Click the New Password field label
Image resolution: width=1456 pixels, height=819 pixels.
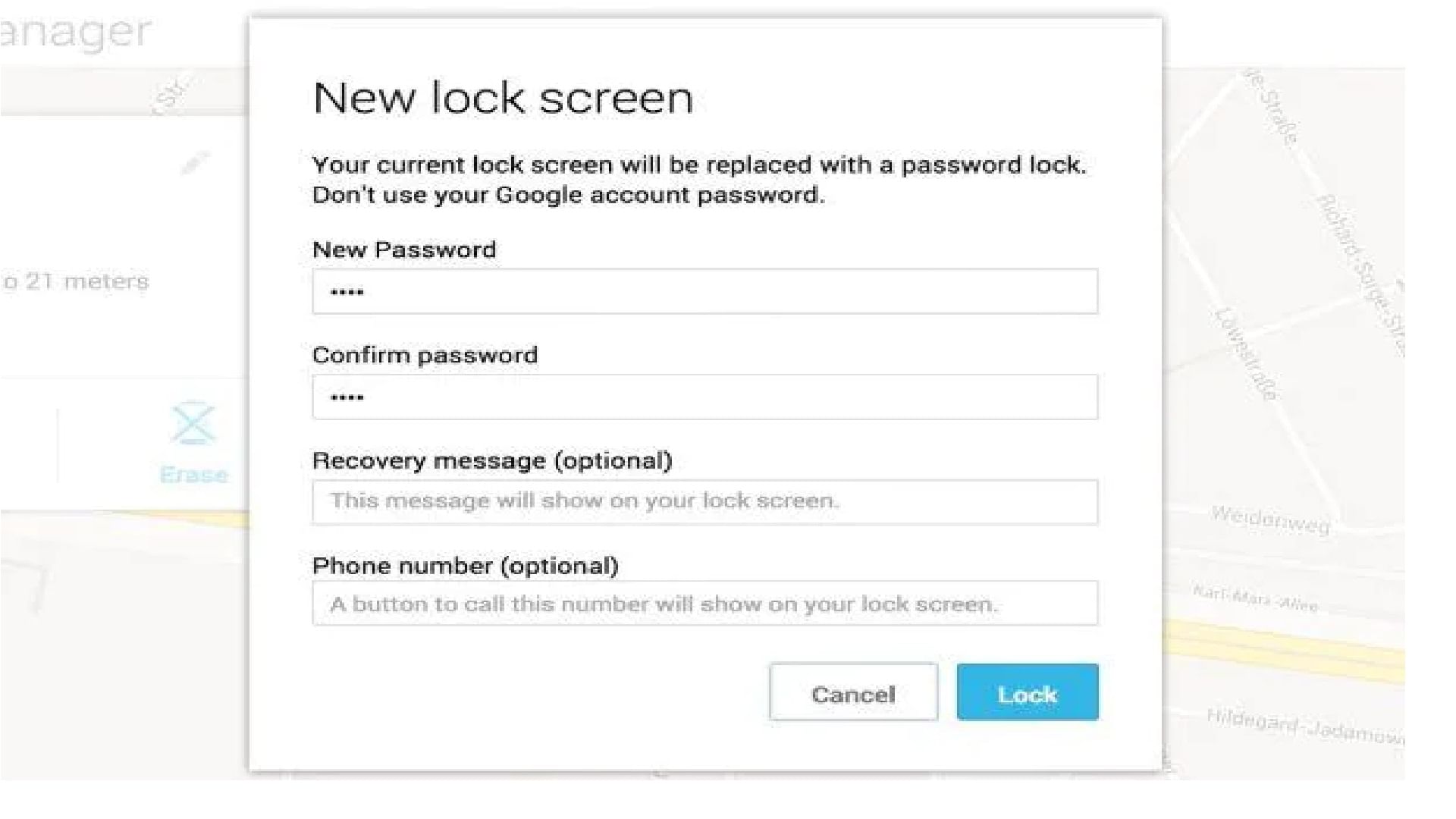point(405,249)
